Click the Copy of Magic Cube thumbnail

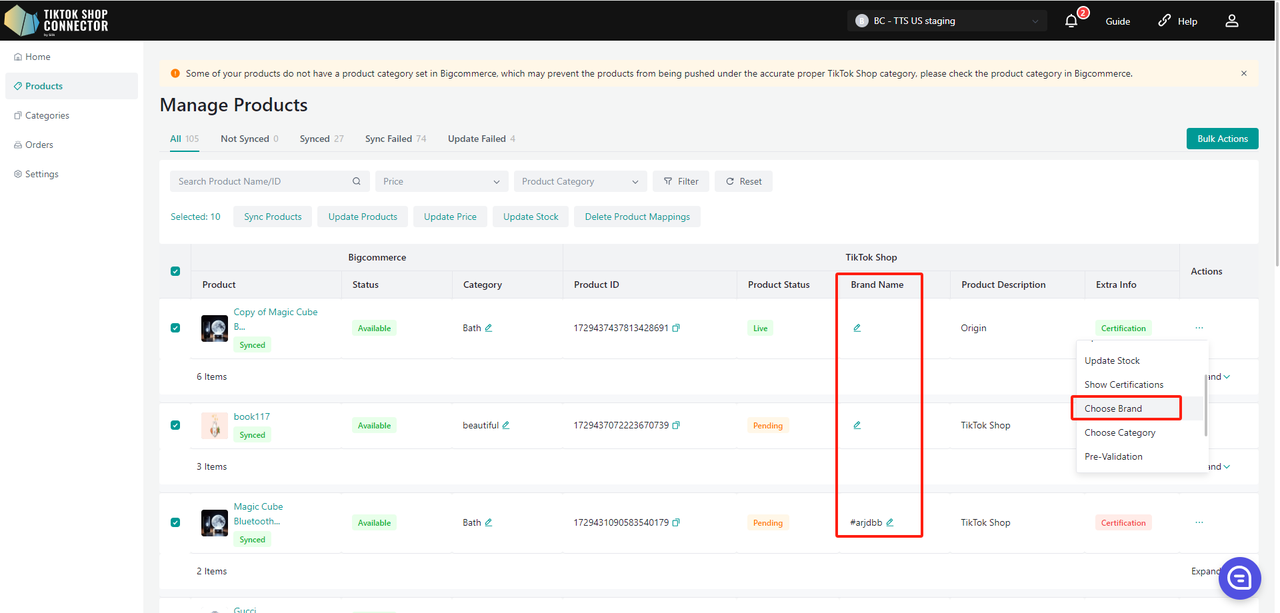(214, 328)
